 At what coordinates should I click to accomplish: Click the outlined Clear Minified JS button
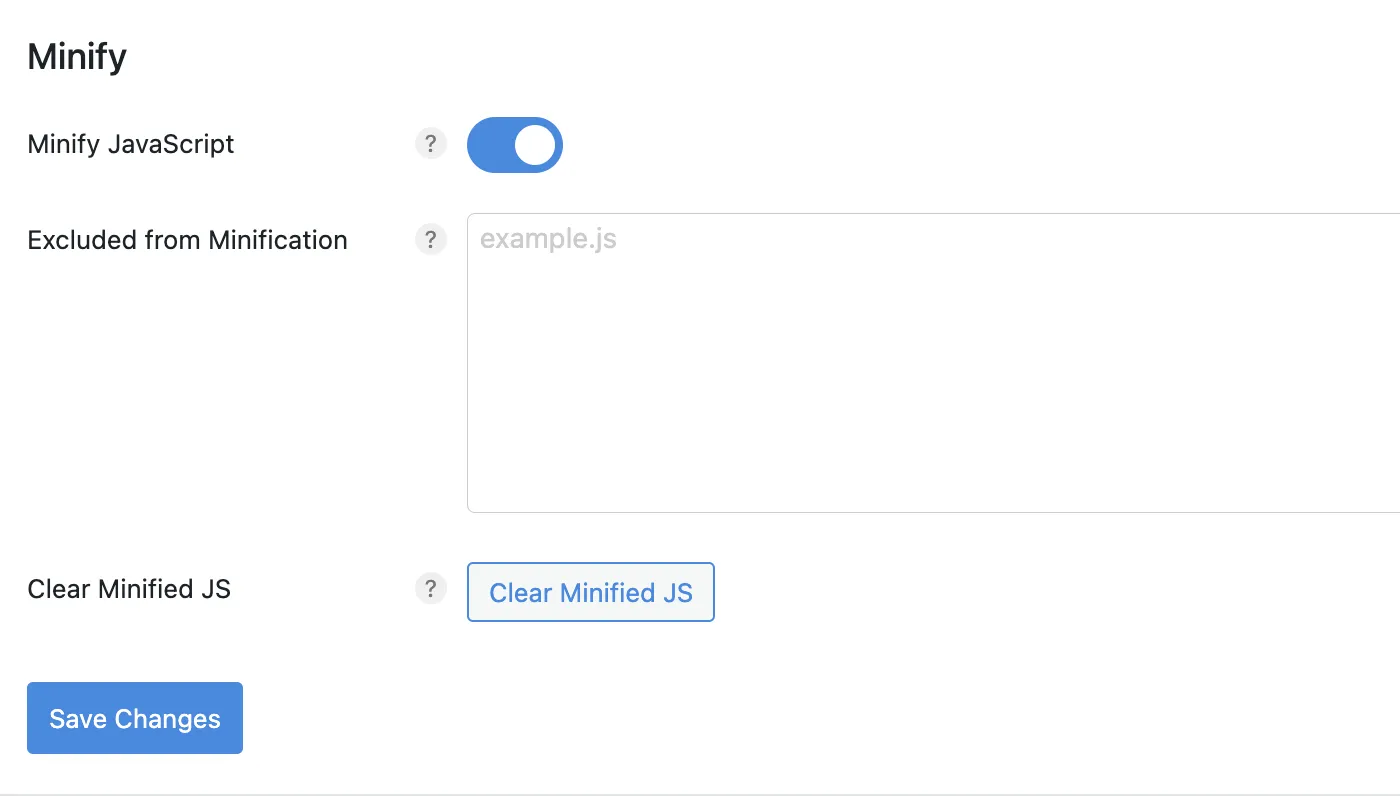[591, 592]
